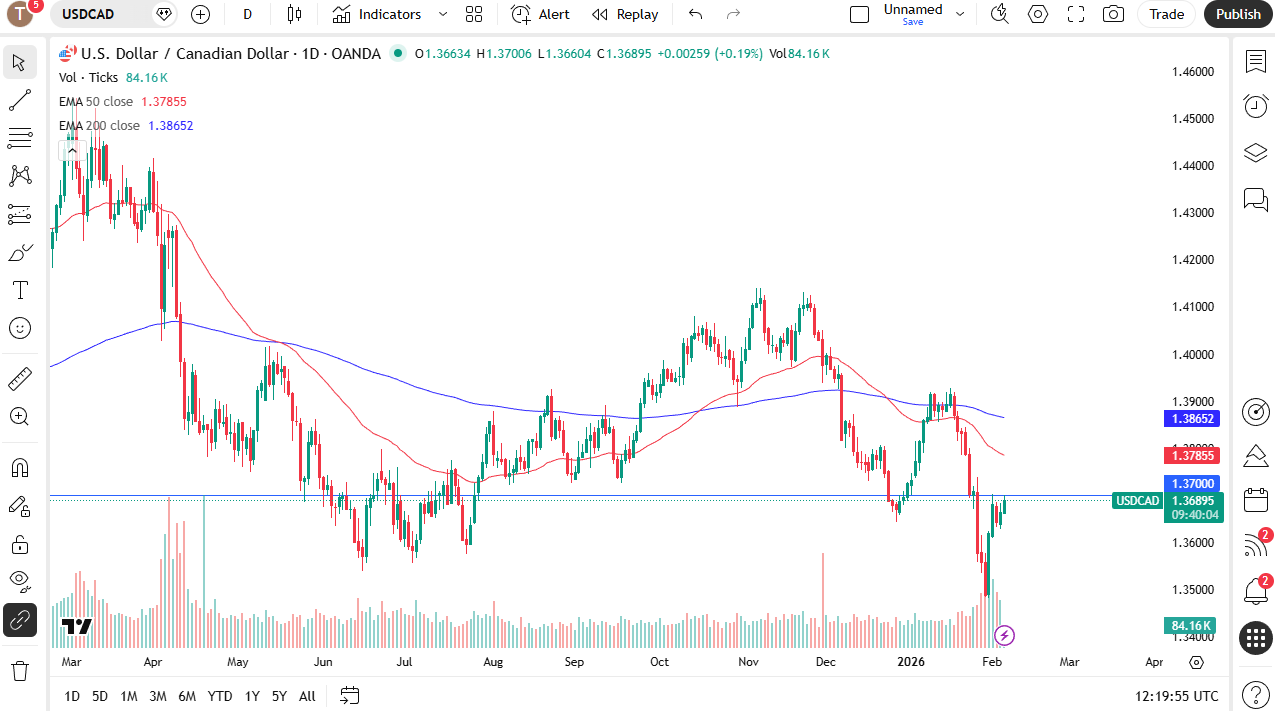
Task: Open the indicator templates grid
Action: [x=474, y=14]
